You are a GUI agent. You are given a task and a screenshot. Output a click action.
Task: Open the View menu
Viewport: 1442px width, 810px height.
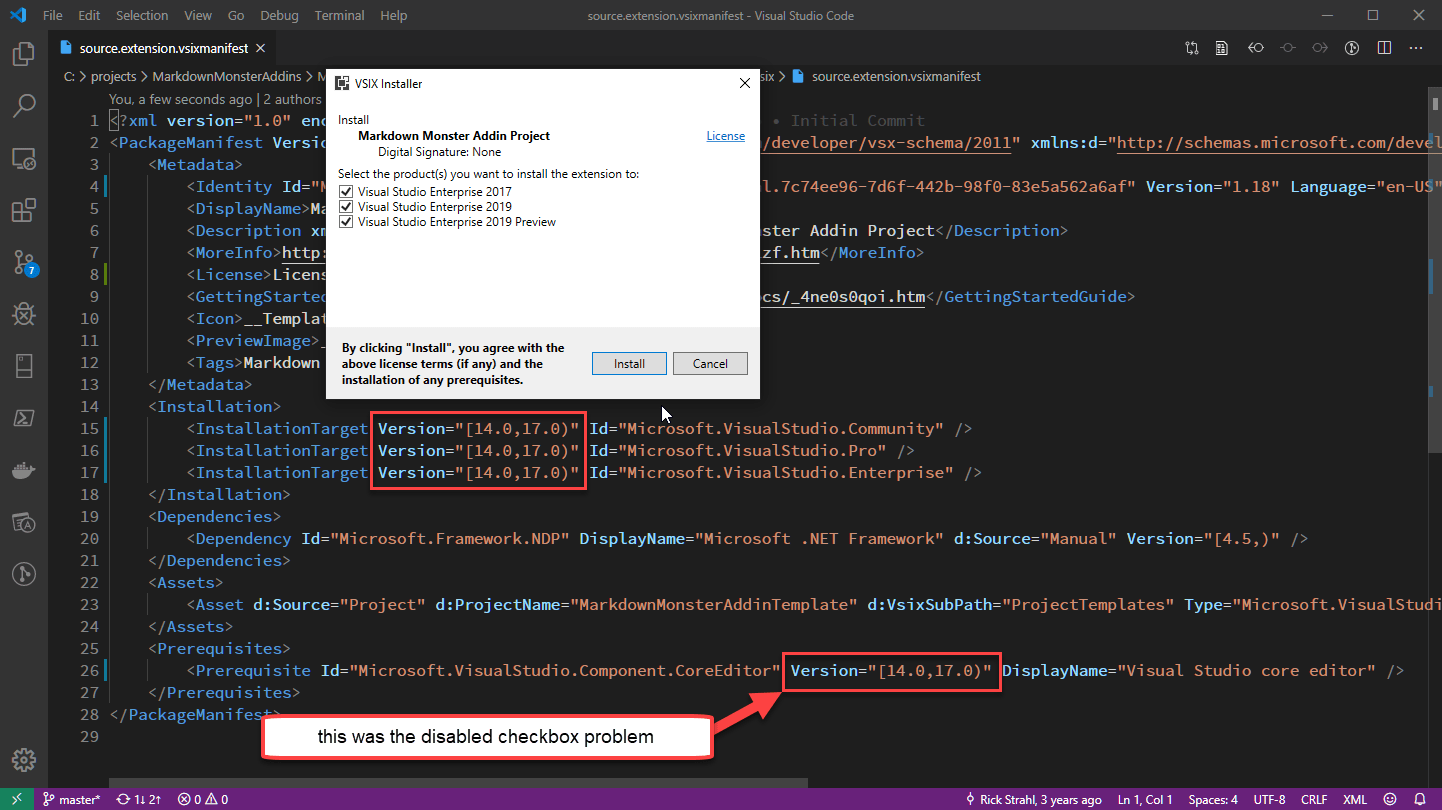(198, 15)
